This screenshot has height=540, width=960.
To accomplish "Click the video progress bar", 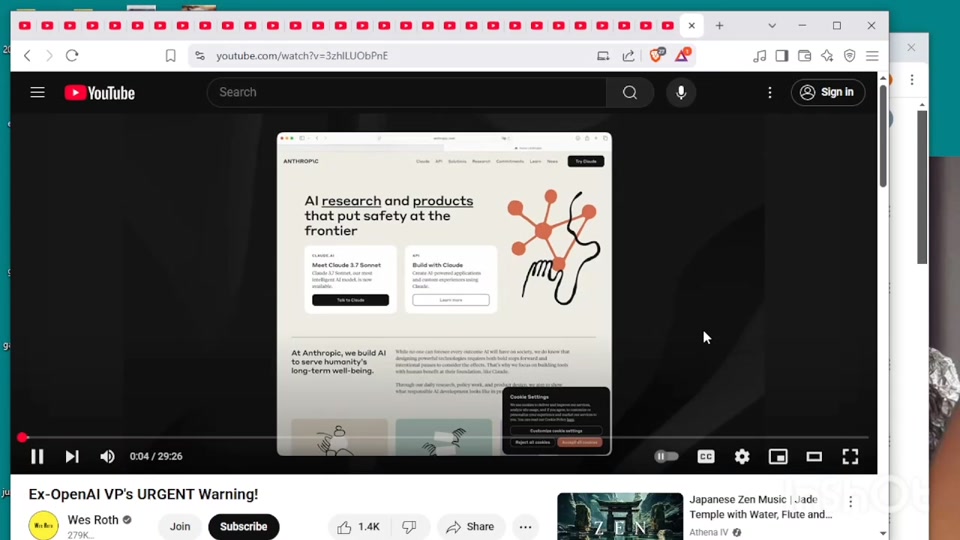I will (x=440, y=437).
